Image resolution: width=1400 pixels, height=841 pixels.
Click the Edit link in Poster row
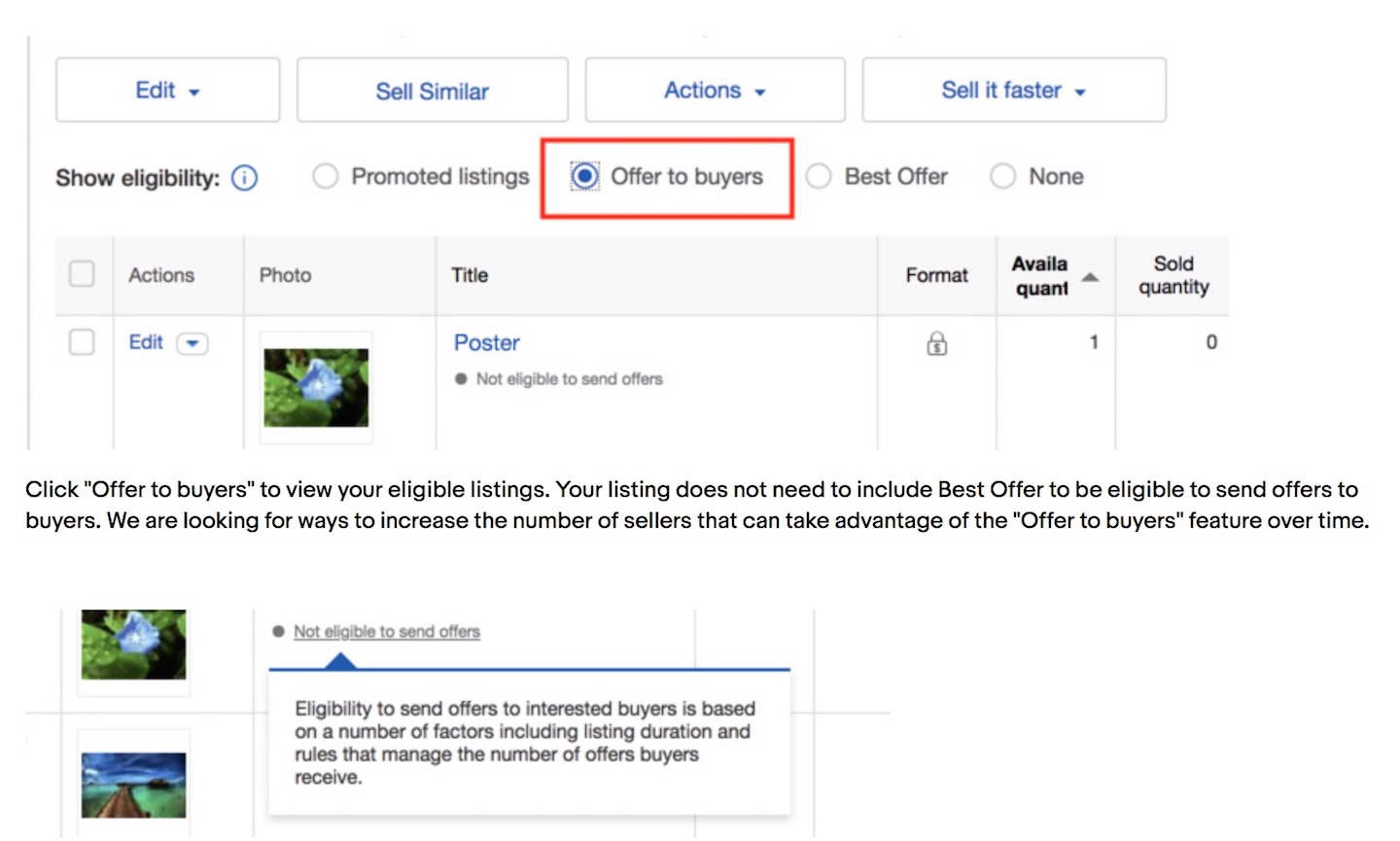tap(146, 342)
